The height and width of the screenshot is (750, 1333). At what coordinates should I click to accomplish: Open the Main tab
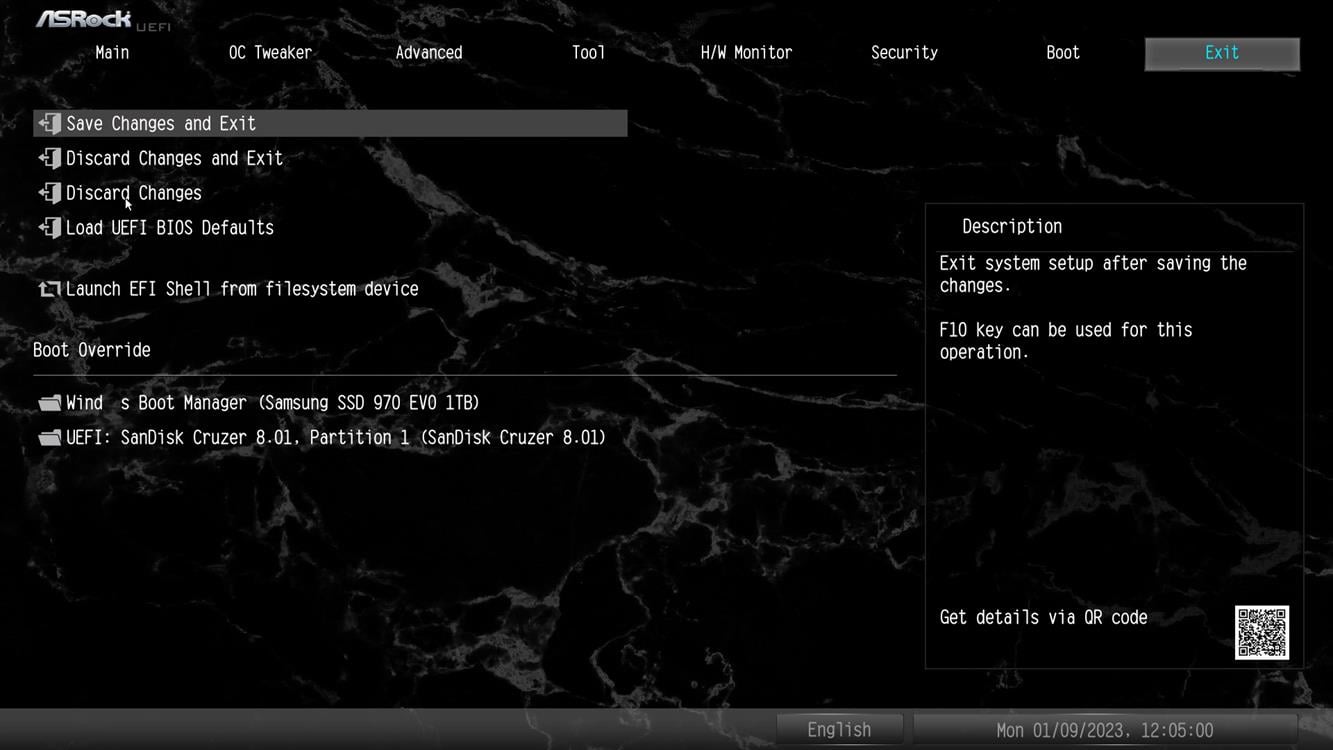[112, 53]
